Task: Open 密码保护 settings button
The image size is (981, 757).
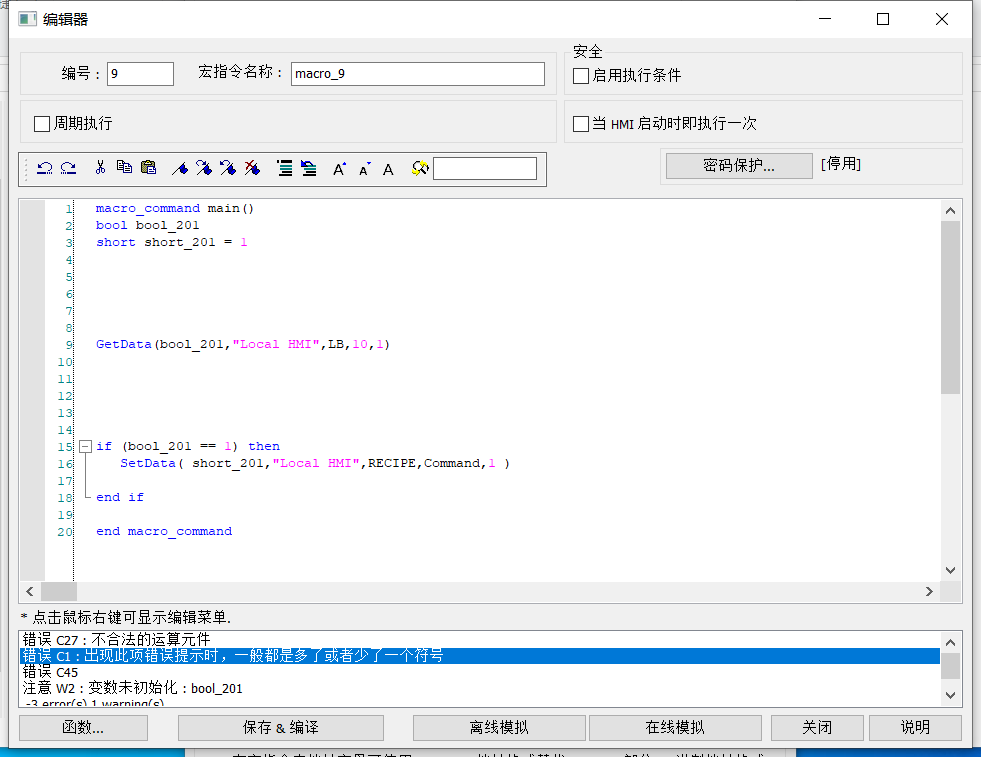Action: (x=738, y=165)
